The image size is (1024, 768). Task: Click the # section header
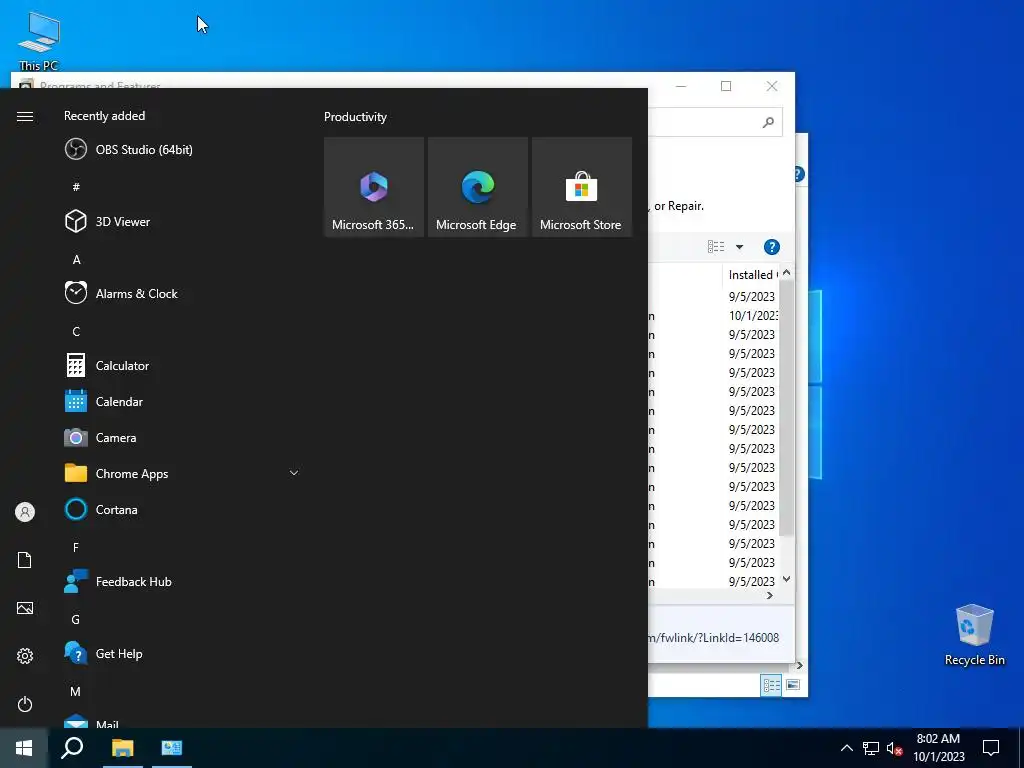click(x=76, y=187)
